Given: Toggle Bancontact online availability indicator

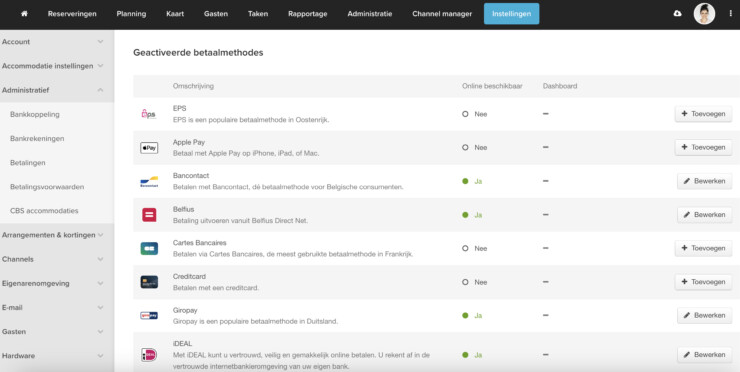Looking at the screenshot, I should (x=465, y=181).
